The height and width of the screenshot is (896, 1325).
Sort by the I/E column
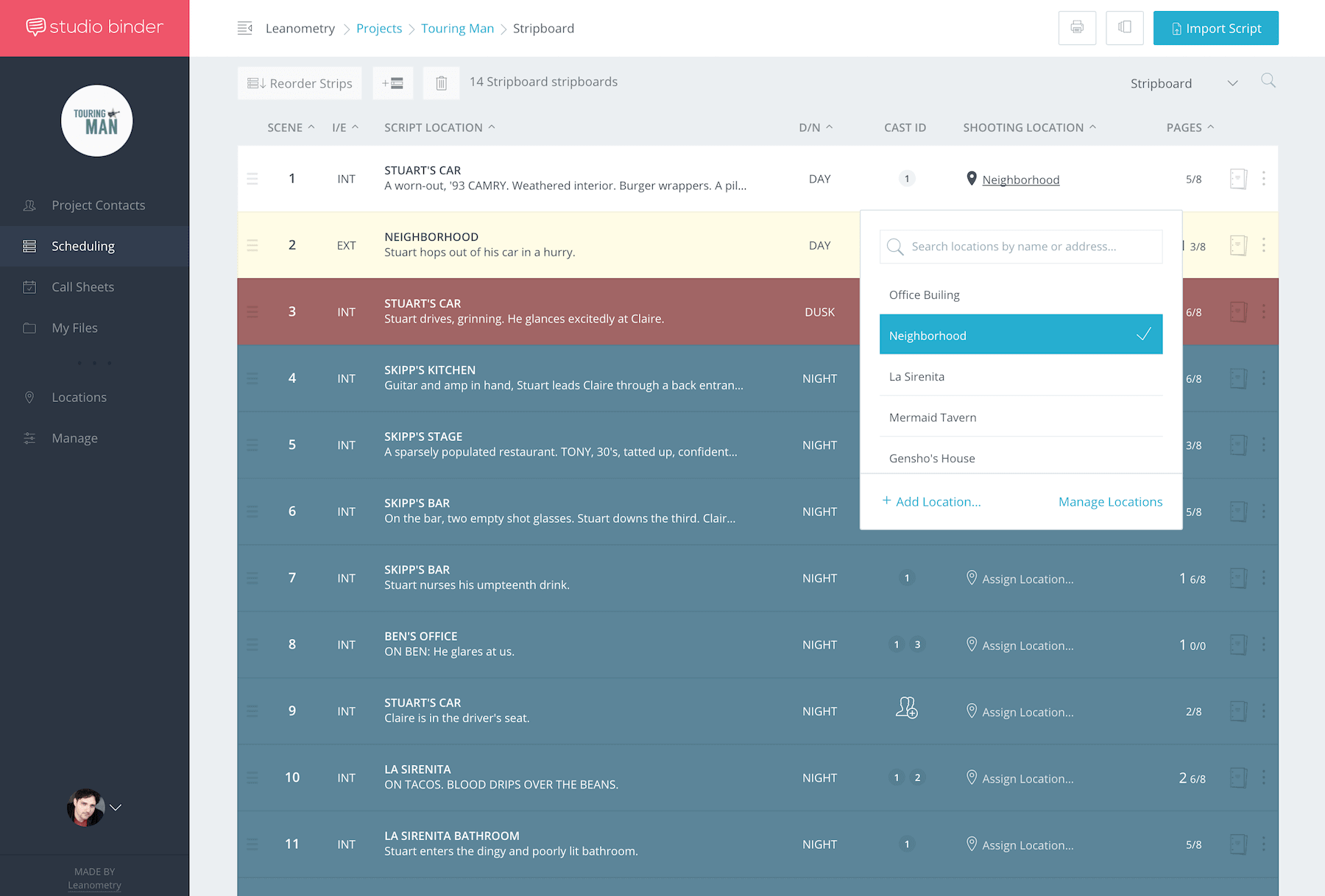pos(345,127)
